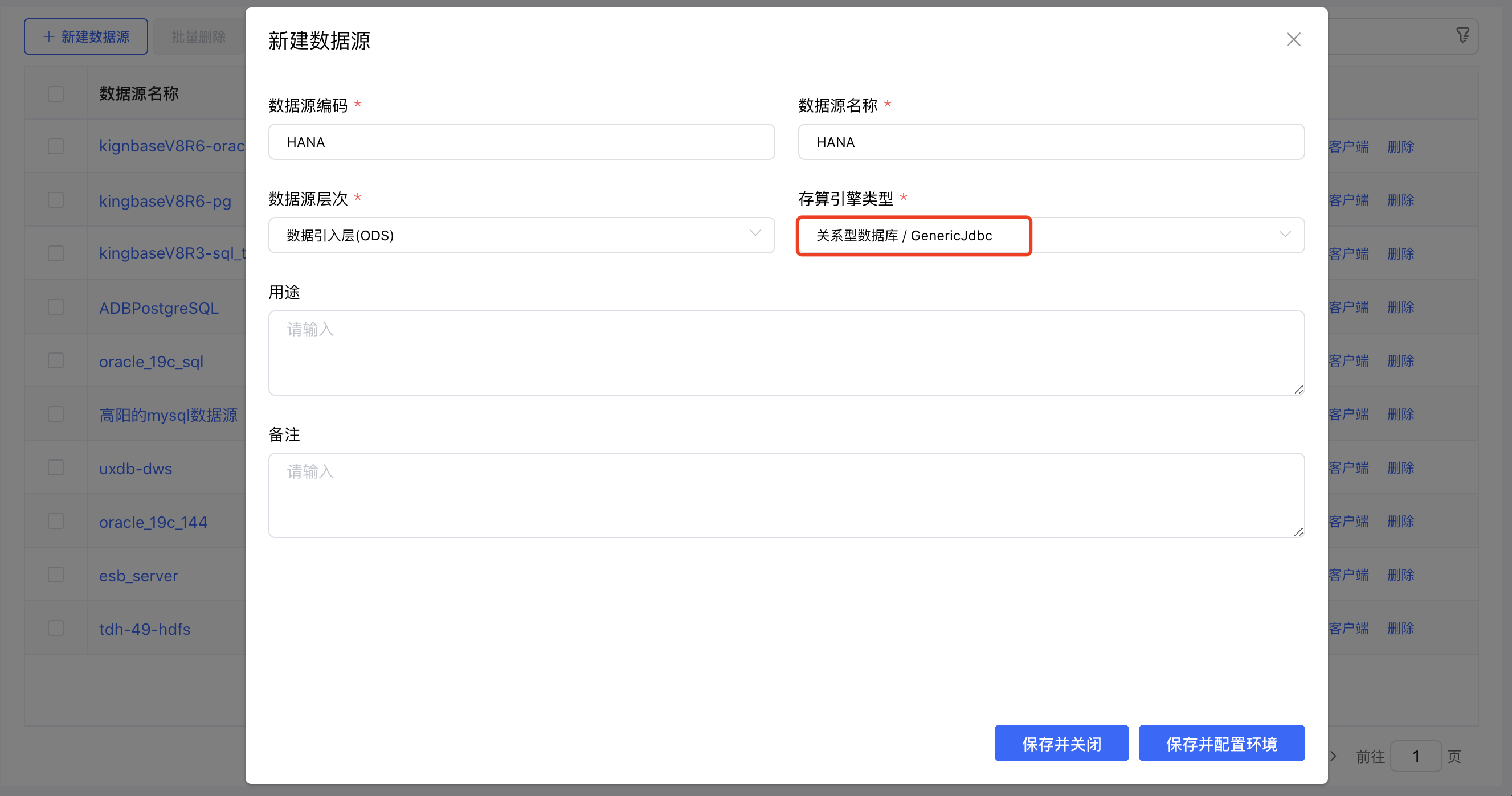
Task: Toggle the checkbox for tdh-49-hdfs row
Action: point(56,628)
